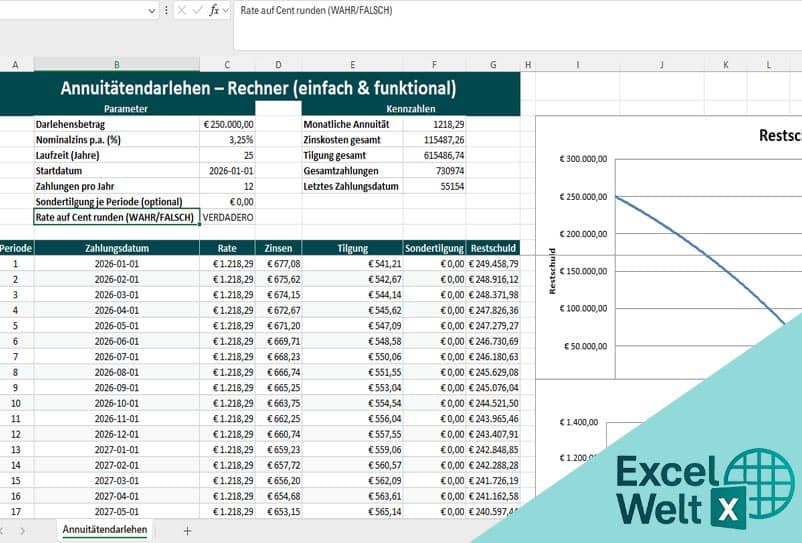802x543 pixels.
Task: Select Restschuld value € 244.521,50
Action: pos(493,403)
